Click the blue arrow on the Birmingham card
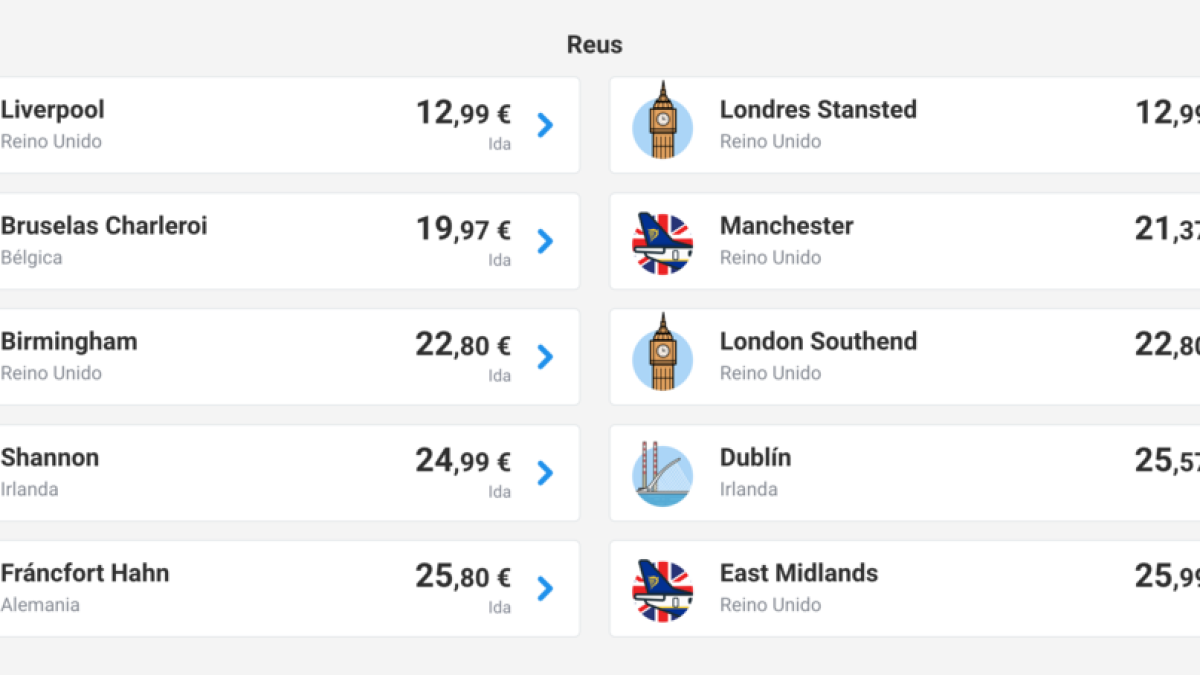The image size is (1200, 675). pyautogui.click(x=544, y=357)
